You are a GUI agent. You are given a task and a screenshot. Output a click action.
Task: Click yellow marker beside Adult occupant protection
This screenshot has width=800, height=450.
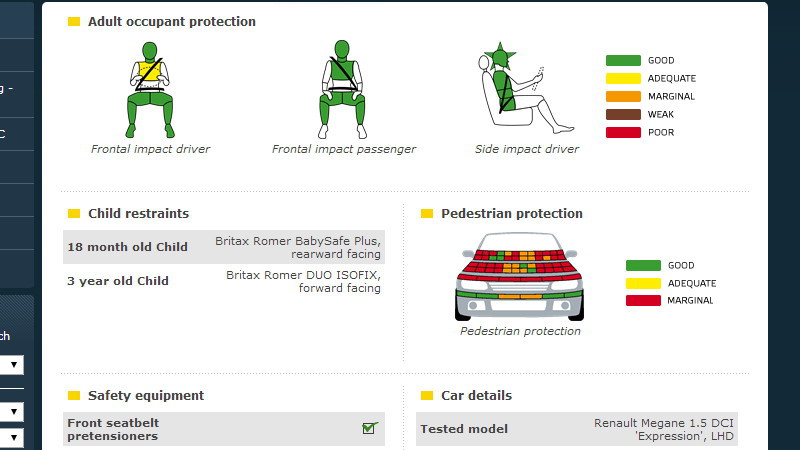74,21
